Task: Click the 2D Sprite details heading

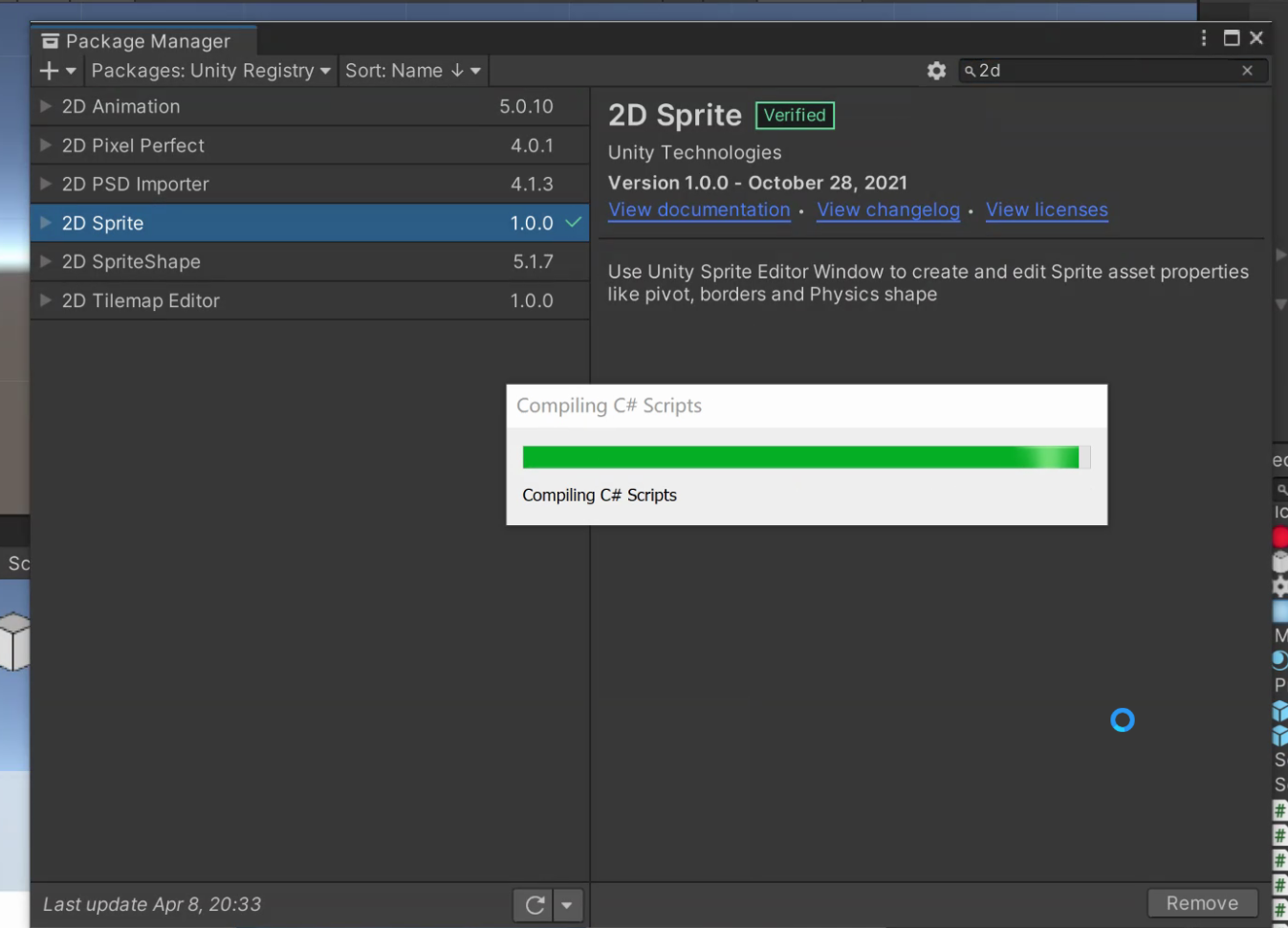Action: (x=675, y=115)
